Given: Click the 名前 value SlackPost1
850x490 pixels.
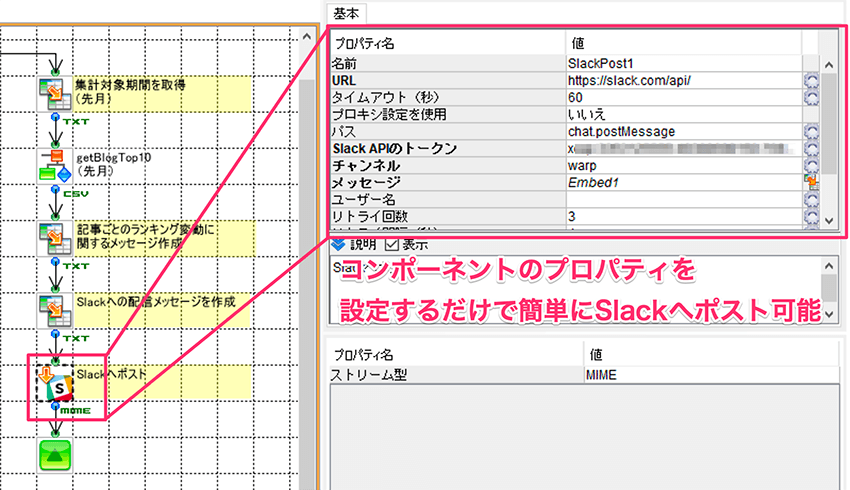Looking at the screenshot, I should 600,63.
